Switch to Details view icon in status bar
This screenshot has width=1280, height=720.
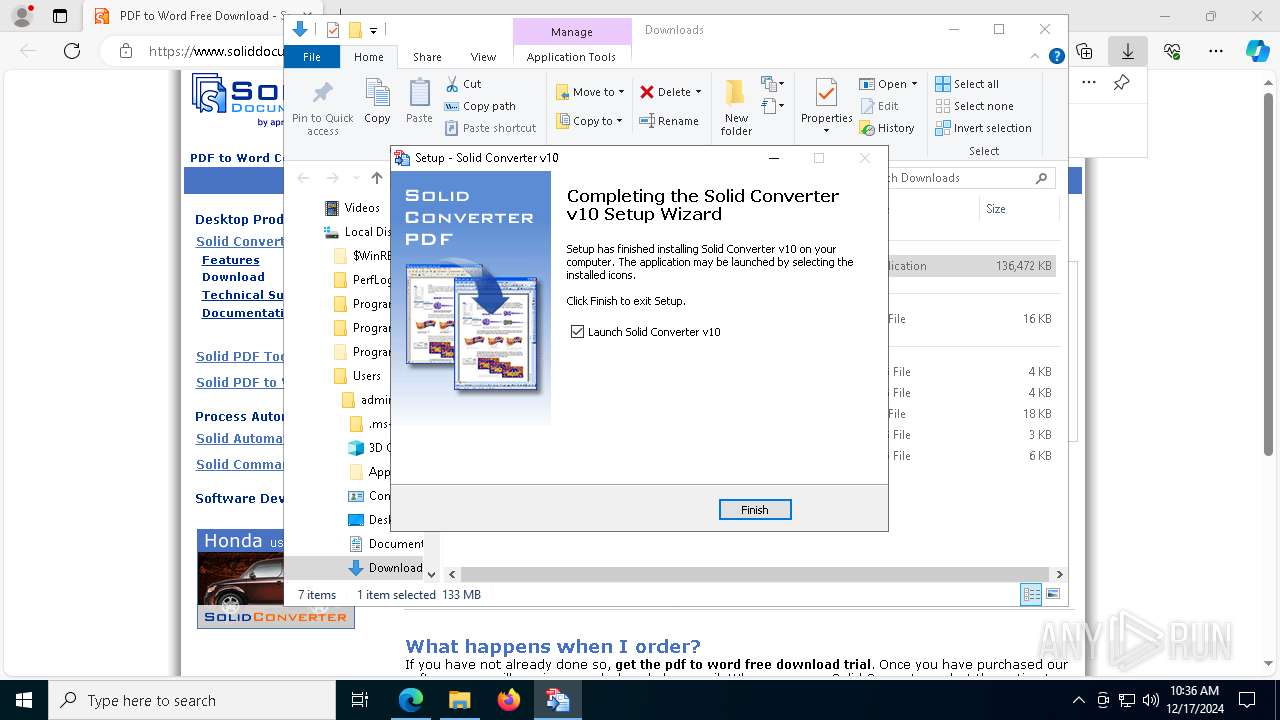(x=1031, y=595)
